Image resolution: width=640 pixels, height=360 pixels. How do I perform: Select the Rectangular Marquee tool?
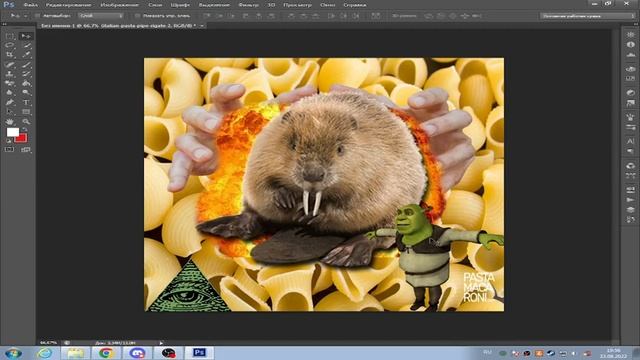9,36
